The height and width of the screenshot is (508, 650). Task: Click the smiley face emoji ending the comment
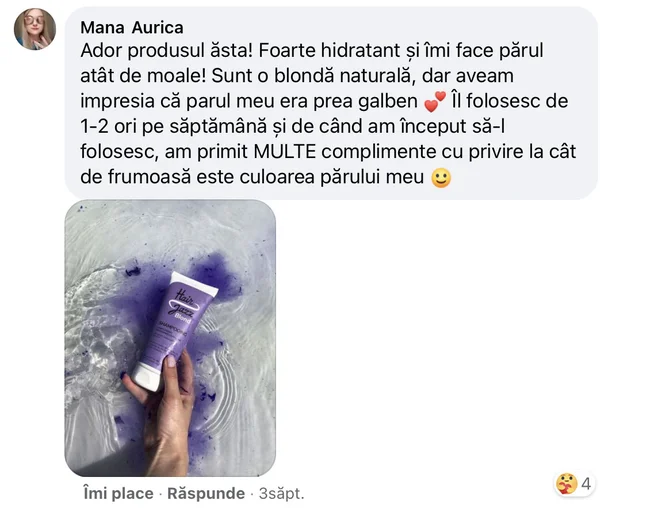pyautogui.click(x=441, y=178)
